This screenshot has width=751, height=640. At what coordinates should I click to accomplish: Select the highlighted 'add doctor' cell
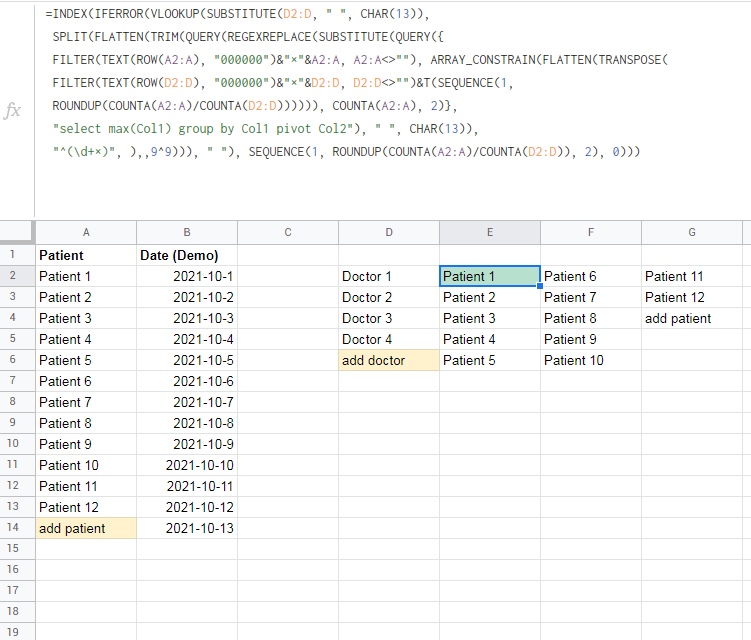click(x=389, y=360)
